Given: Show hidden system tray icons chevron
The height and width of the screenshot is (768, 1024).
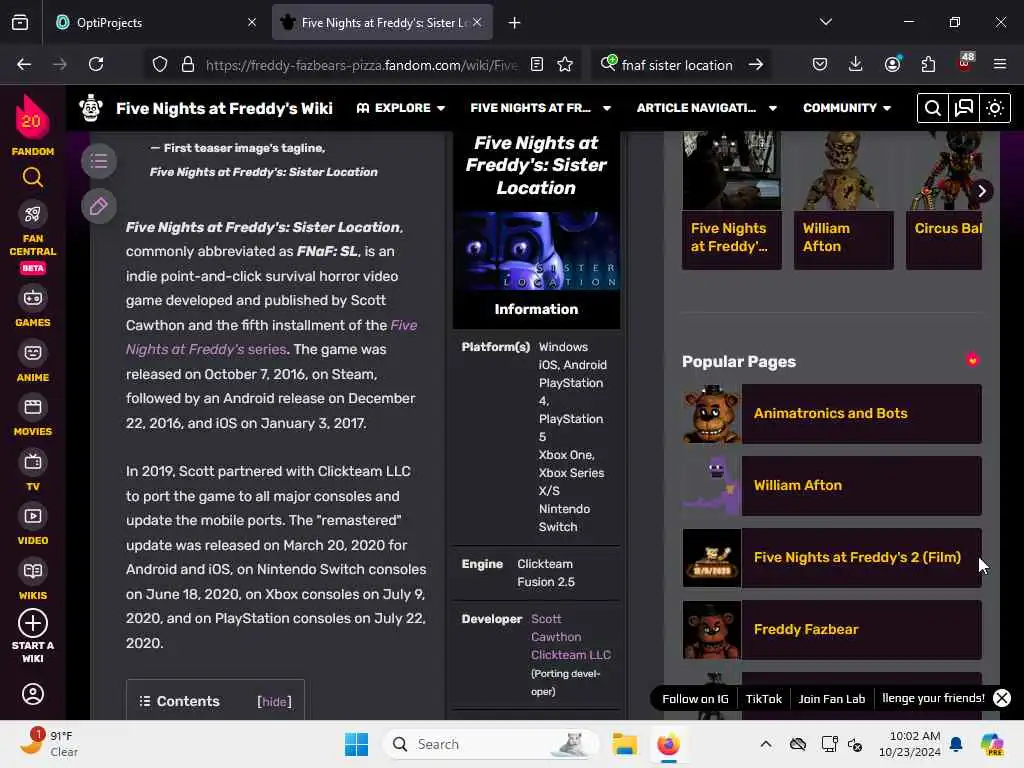Looking at the screenshot, I should [766, 744].
